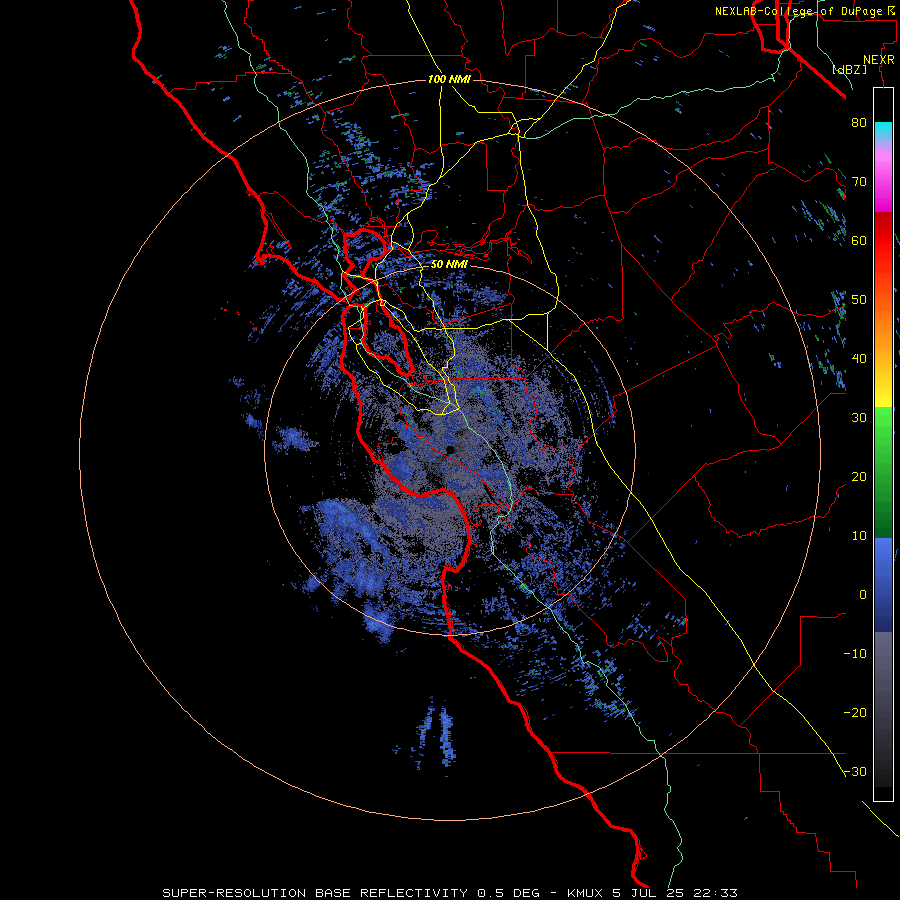This screenshot has height=900, width=900.
Task: Click the 30 value on the colorbar scale
Action: tap(859, 417)
